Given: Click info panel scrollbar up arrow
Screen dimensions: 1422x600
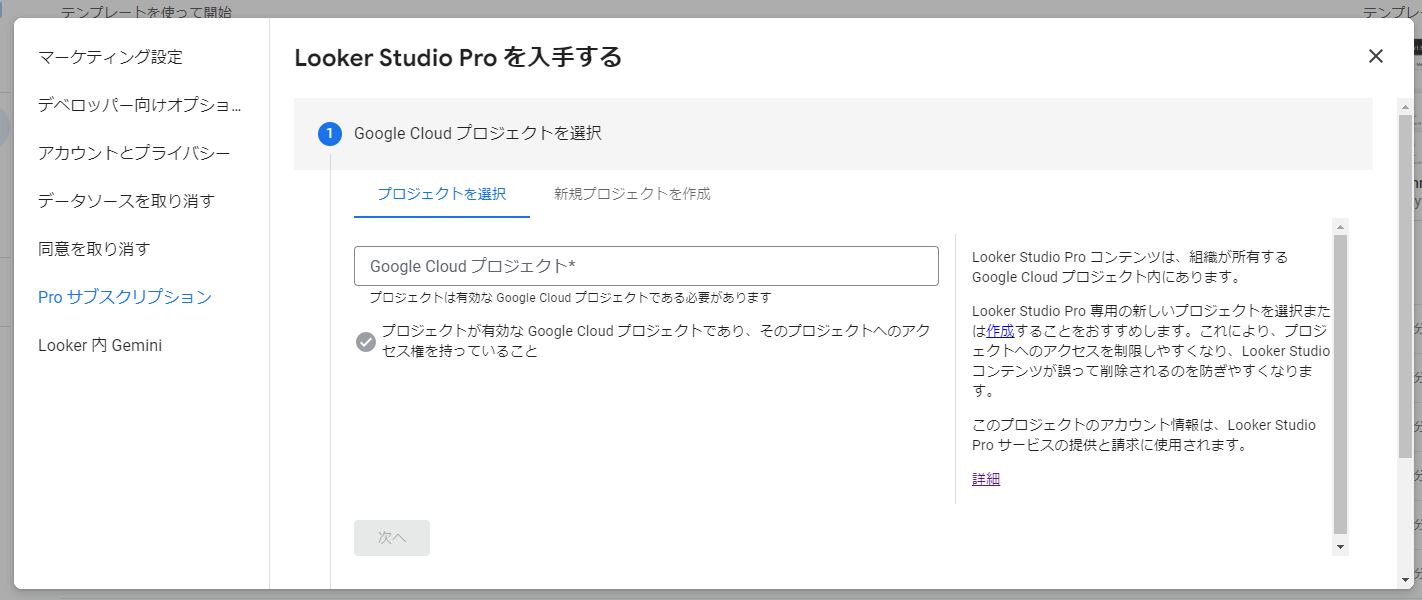Looking at the screenshot, I should [1340, 227].
